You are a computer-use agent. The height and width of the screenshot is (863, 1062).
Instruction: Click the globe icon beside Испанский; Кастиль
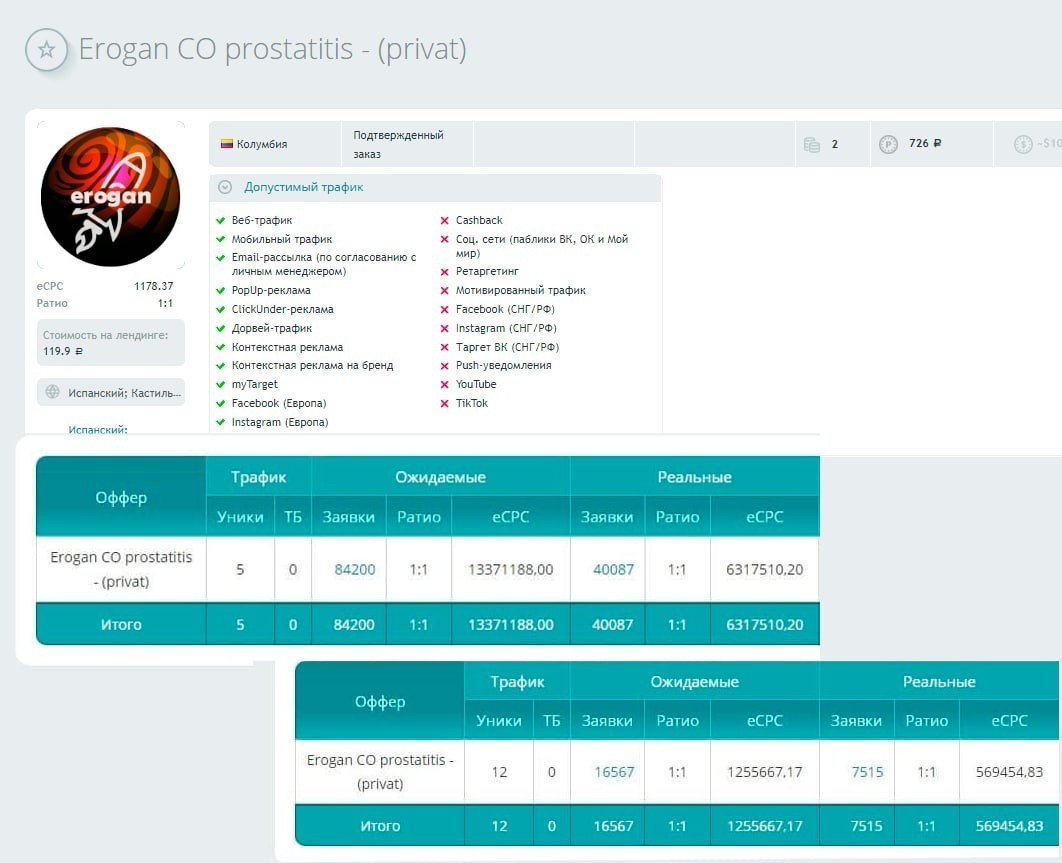point(52,392)
